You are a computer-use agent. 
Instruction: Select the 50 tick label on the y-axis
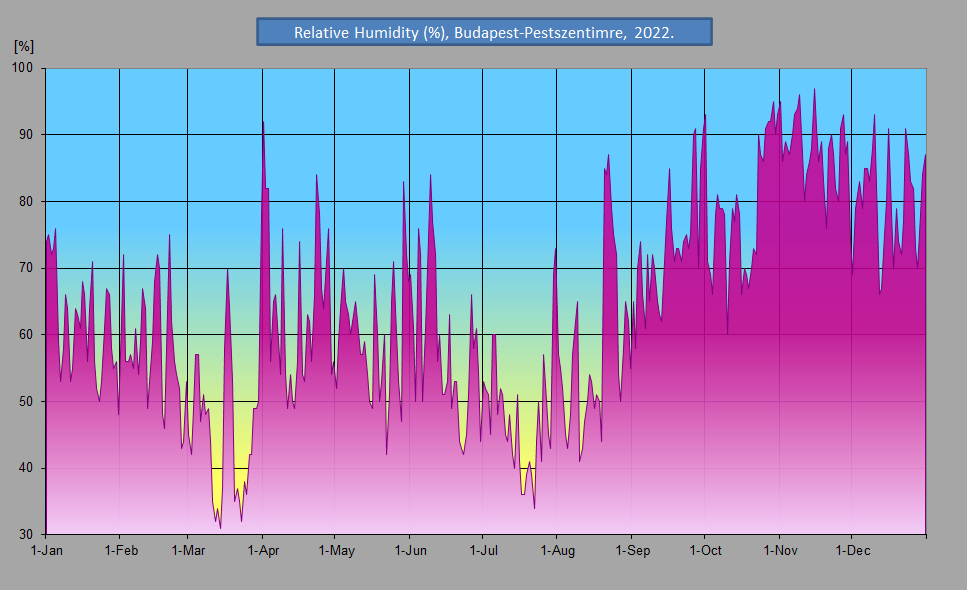[25, 401]
